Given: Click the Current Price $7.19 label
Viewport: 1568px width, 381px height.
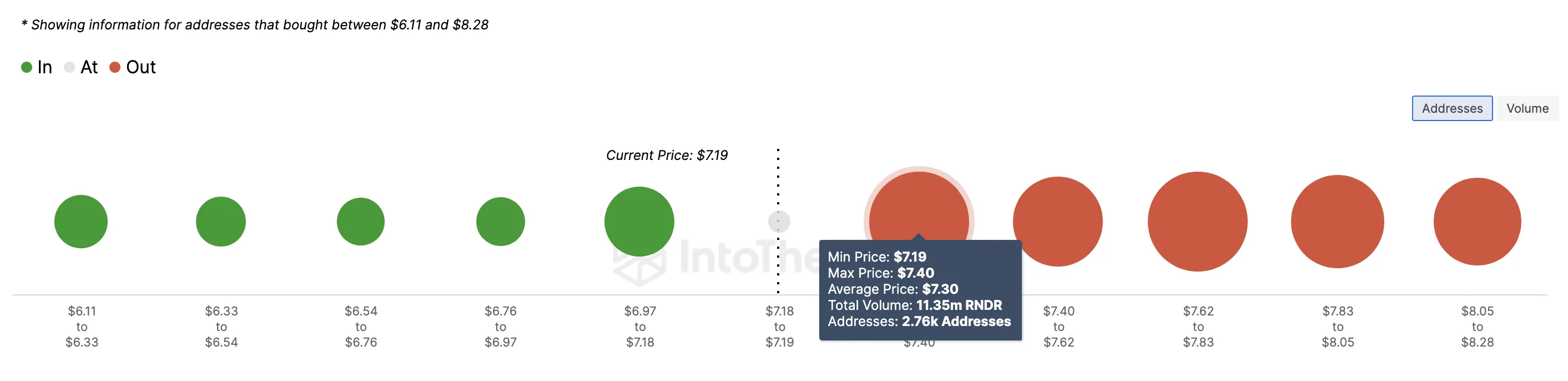Looking at the screenshot, I should coord(667,155).
